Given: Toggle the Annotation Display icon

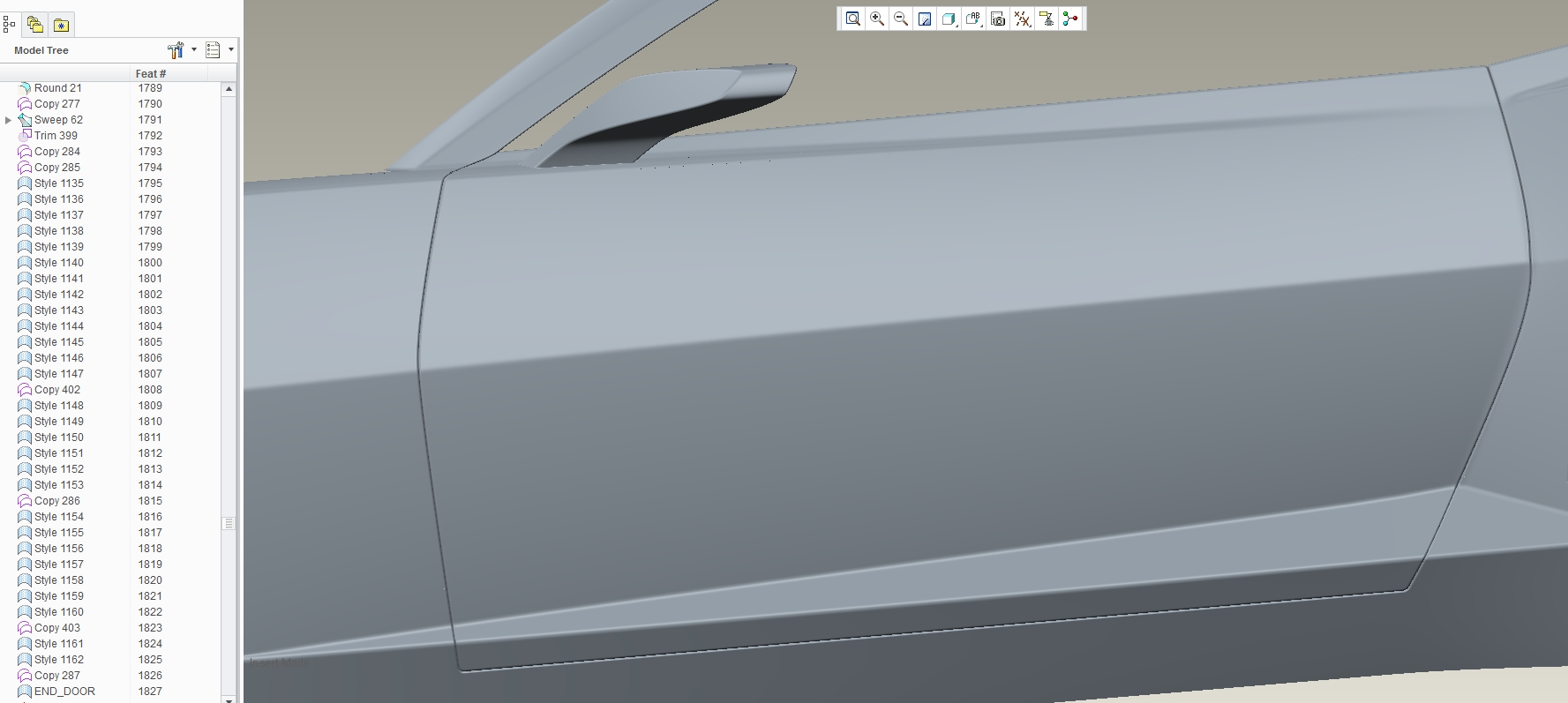Looking at the screenshot, I should tap(1047, 19).
